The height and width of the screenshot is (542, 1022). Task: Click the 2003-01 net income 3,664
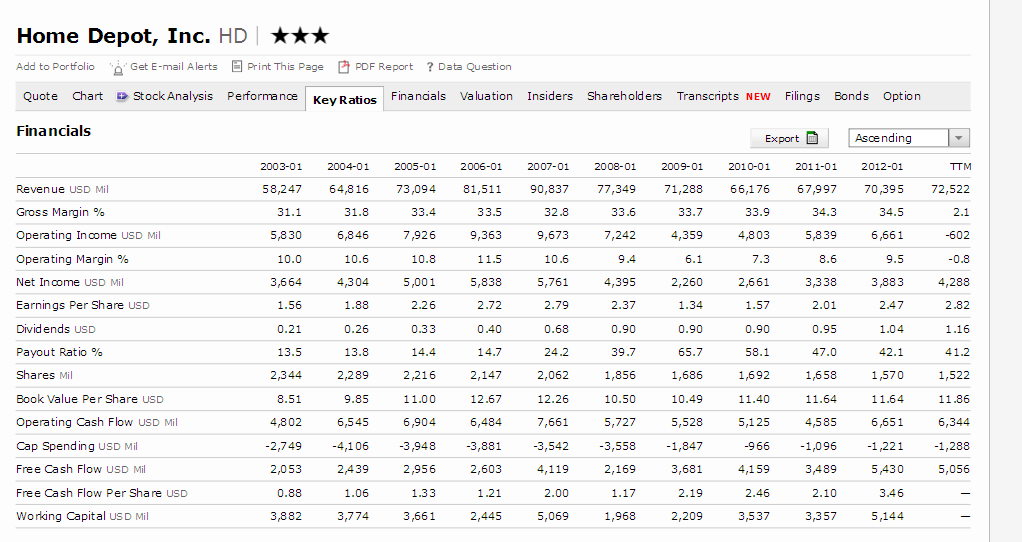pyautogui.click(x=285, y=282)
